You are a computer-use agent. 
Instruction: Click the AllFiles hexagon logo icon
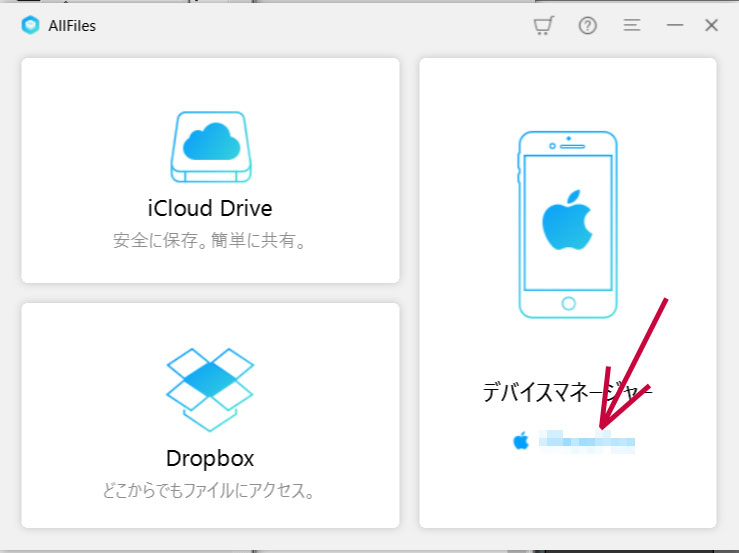29,26
